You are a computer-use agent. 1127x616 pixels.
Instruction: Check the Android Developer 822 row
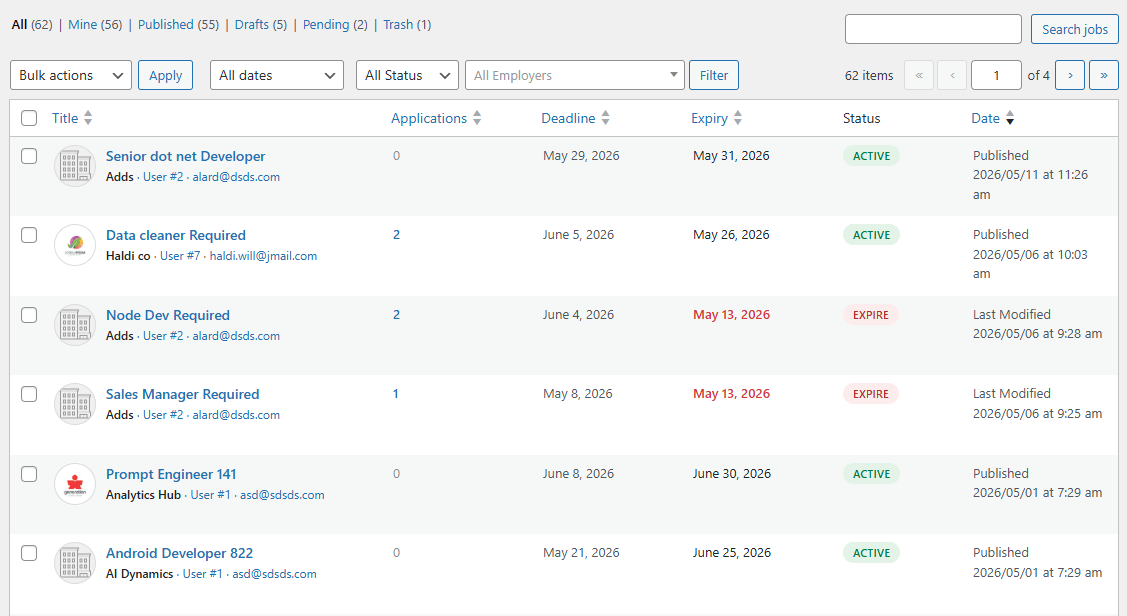coord(29,553)
